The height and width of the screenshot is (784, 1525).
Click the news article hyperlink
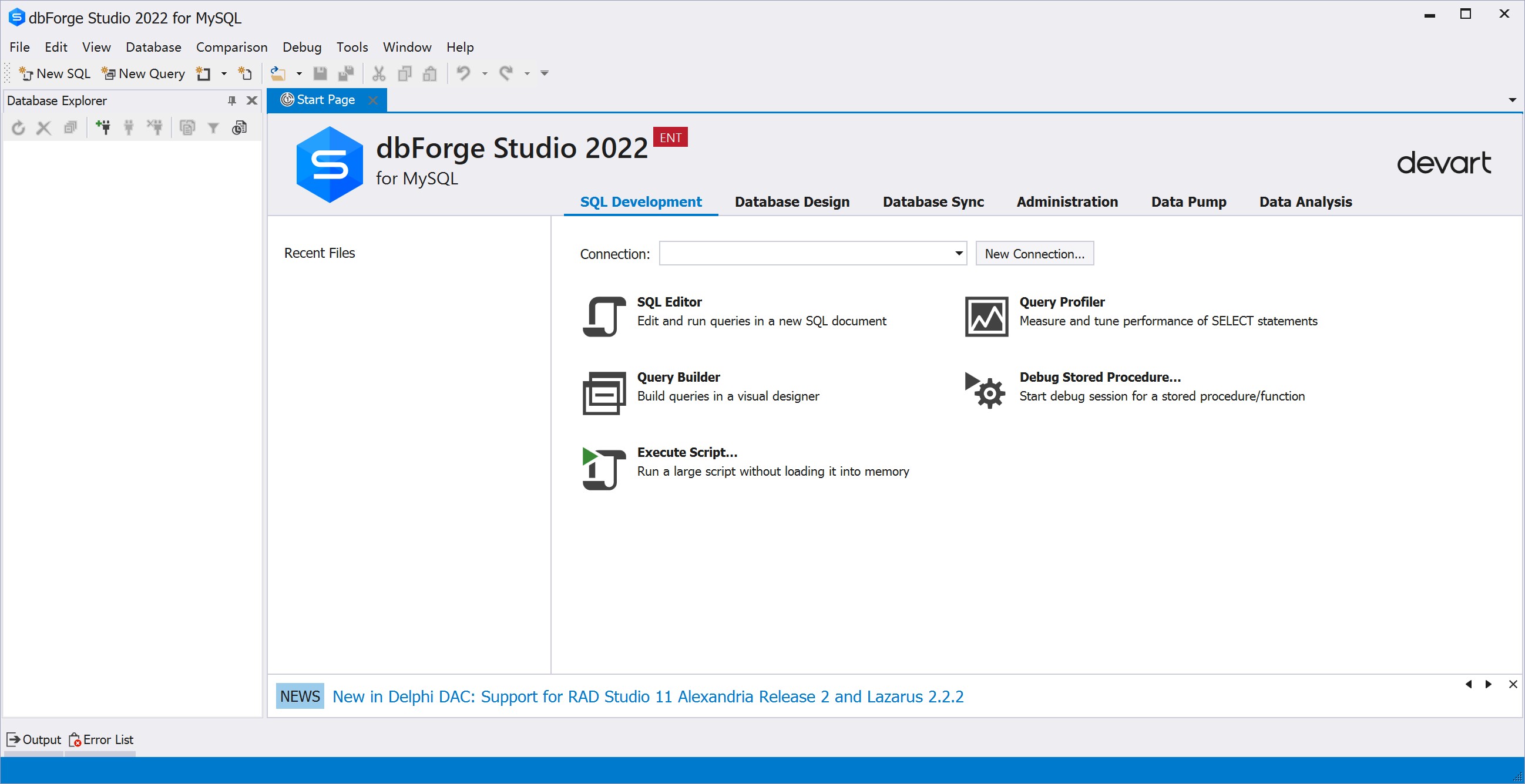[x=648, y=697]
